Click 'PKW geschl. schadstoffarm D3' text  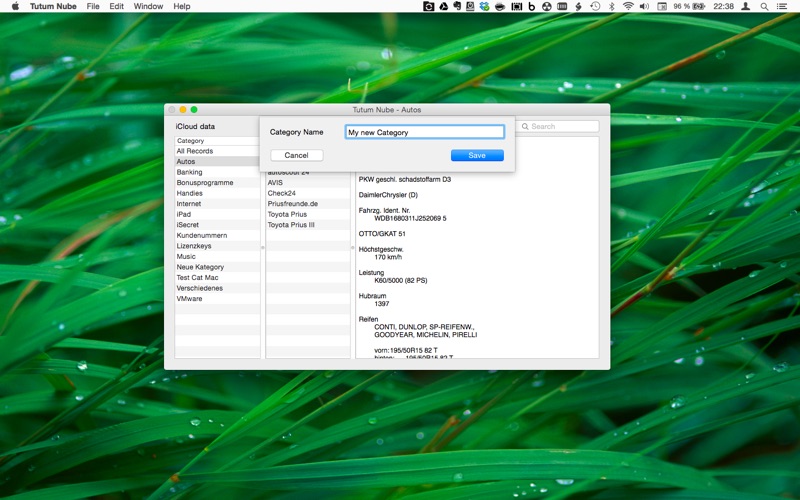(x=405, y=180)
